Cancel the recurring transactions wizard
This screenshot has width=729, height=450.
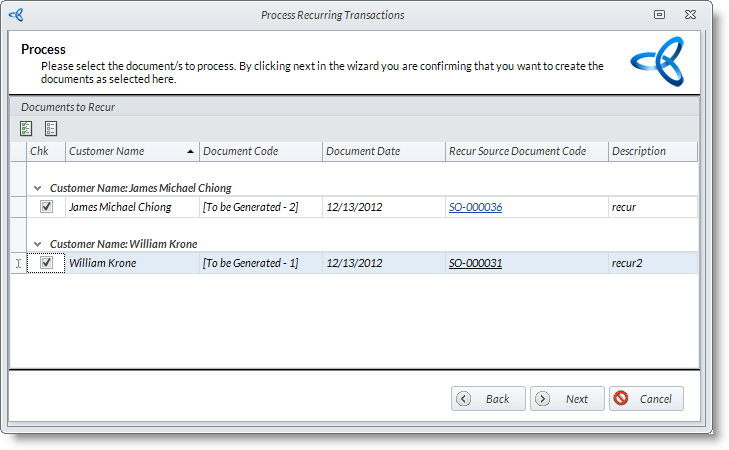coord(646,398)
